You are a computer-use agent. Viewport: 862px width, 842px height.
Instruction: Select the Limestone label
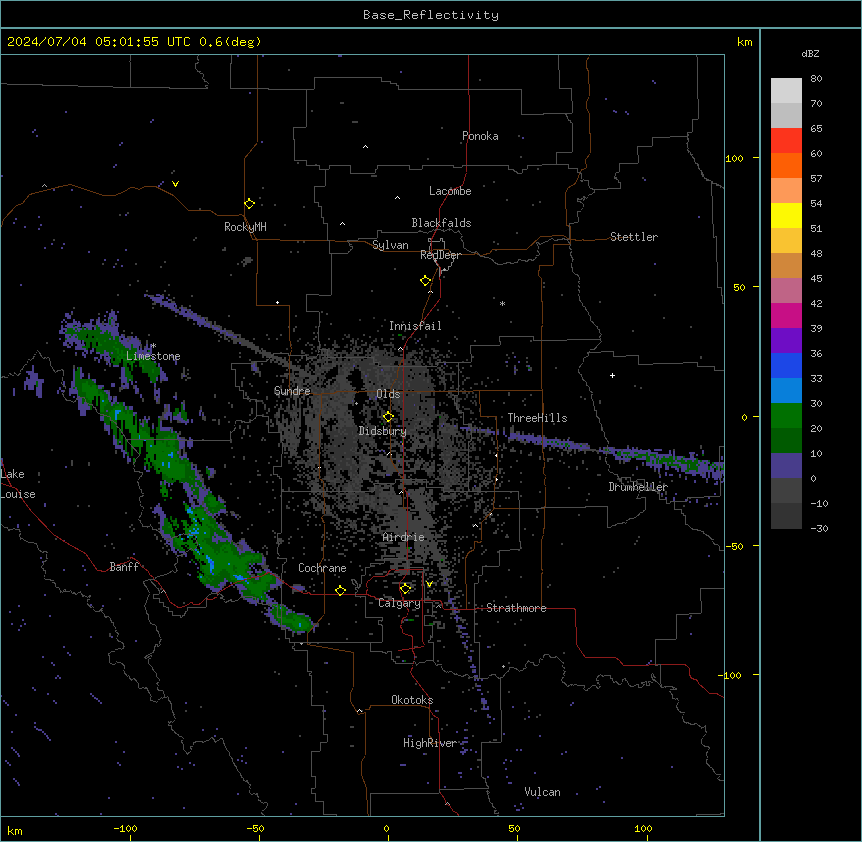pyautogui.click(x=153, y=356)
